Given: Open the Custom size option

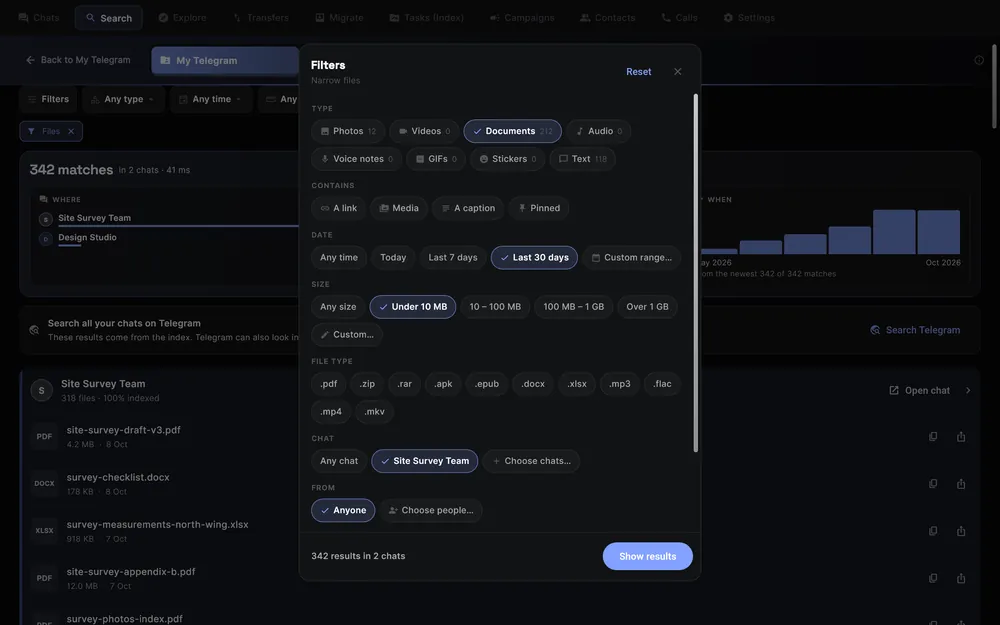Looking at the screenshot, I should (x=347, y=335).
